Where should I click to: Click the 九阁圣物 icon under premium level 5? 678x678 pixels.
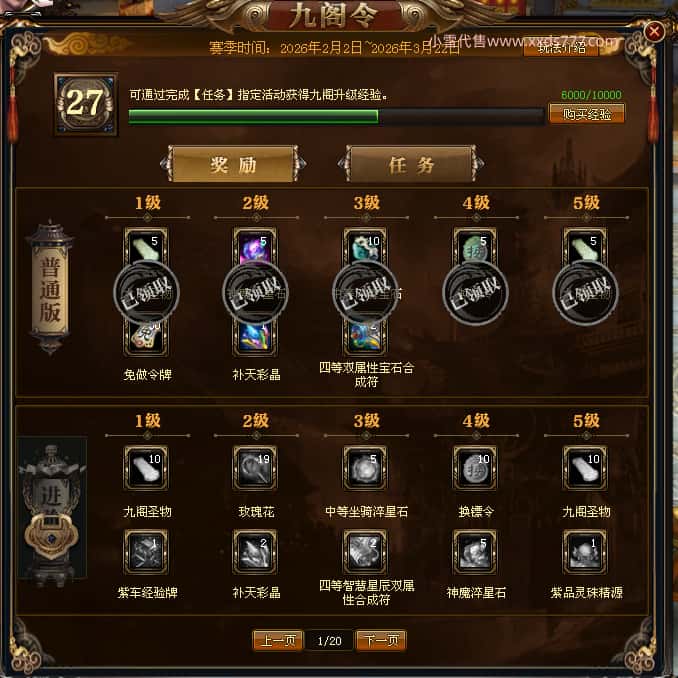tap(585, 468)
